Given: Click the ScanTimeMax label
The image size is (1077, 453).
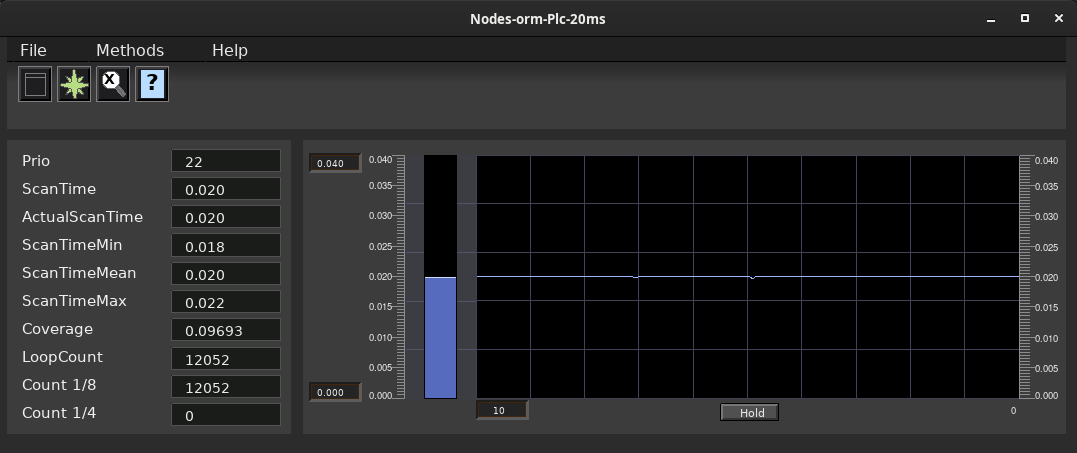Looking at the screenshot, I should tap(74, 301).
